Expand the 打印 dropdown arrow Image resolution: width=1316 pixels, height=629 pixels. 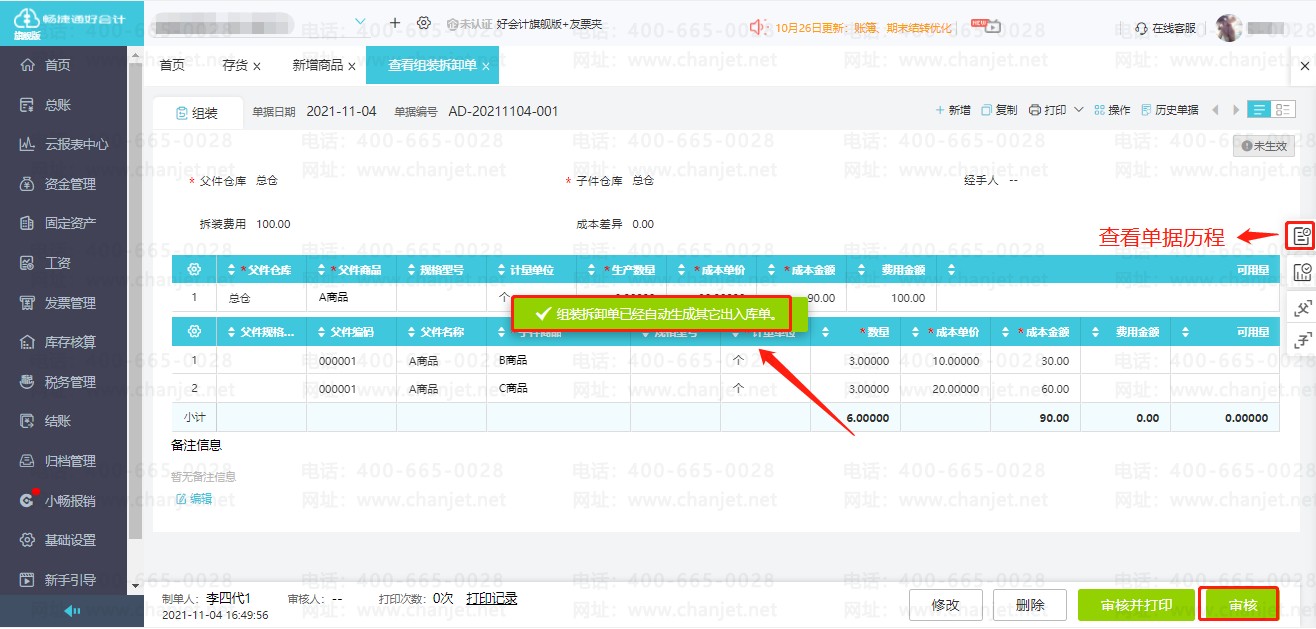pos(1079,110)
